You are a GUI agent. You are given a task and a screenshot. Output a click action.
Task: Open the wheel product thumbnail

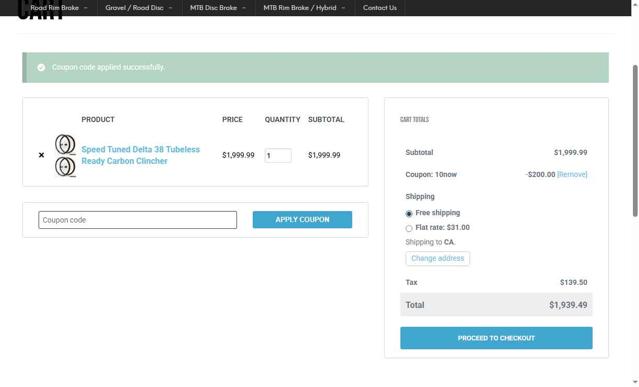point(65,155)
